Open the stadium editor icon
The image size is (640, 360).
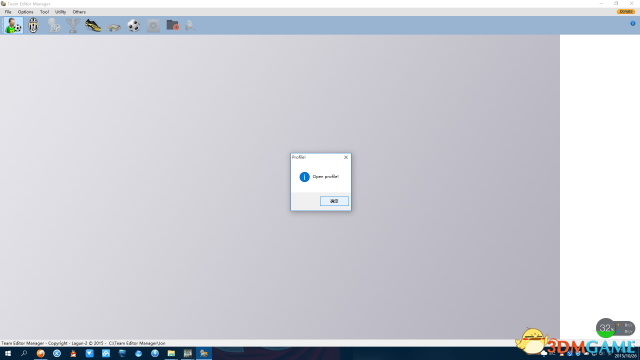pyautogui.click(x=113, y=27)
